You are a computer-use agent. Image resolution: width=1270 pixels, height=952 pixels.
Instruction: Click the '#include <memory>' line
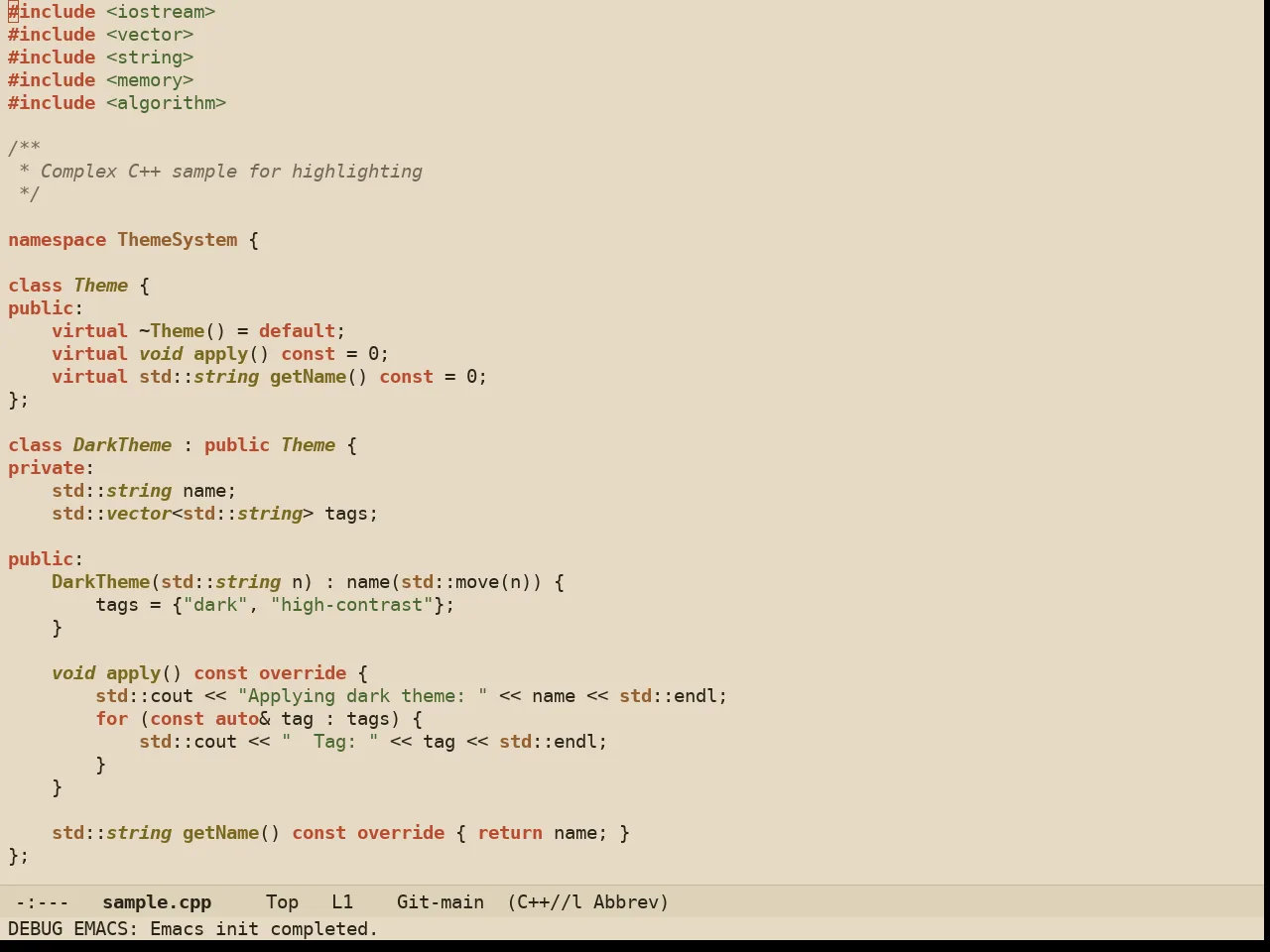(101, 80)
